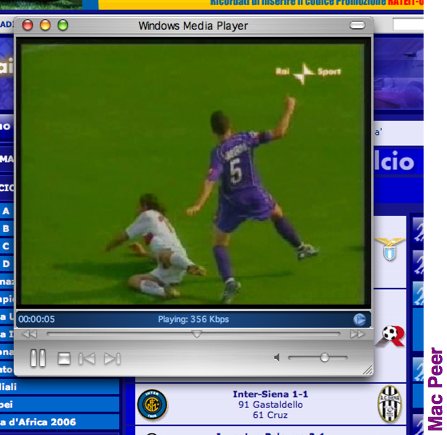Pause the video playback
This screenshot has width=447, height=435.
[x=38, y=358]
